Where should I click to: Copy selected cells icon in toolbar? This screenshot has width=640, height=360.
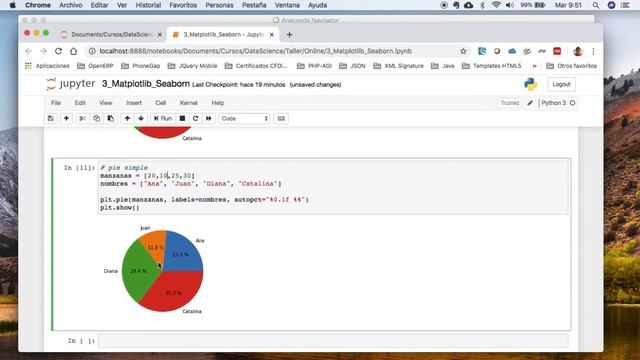click(x=96, y=118)
